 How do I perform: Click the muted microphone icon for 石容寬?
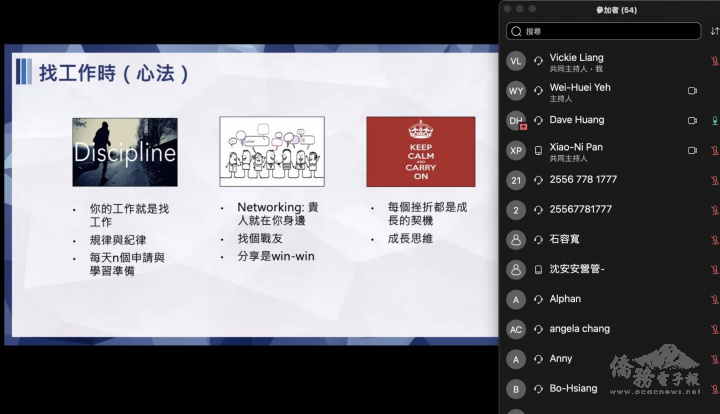(714, 240)
